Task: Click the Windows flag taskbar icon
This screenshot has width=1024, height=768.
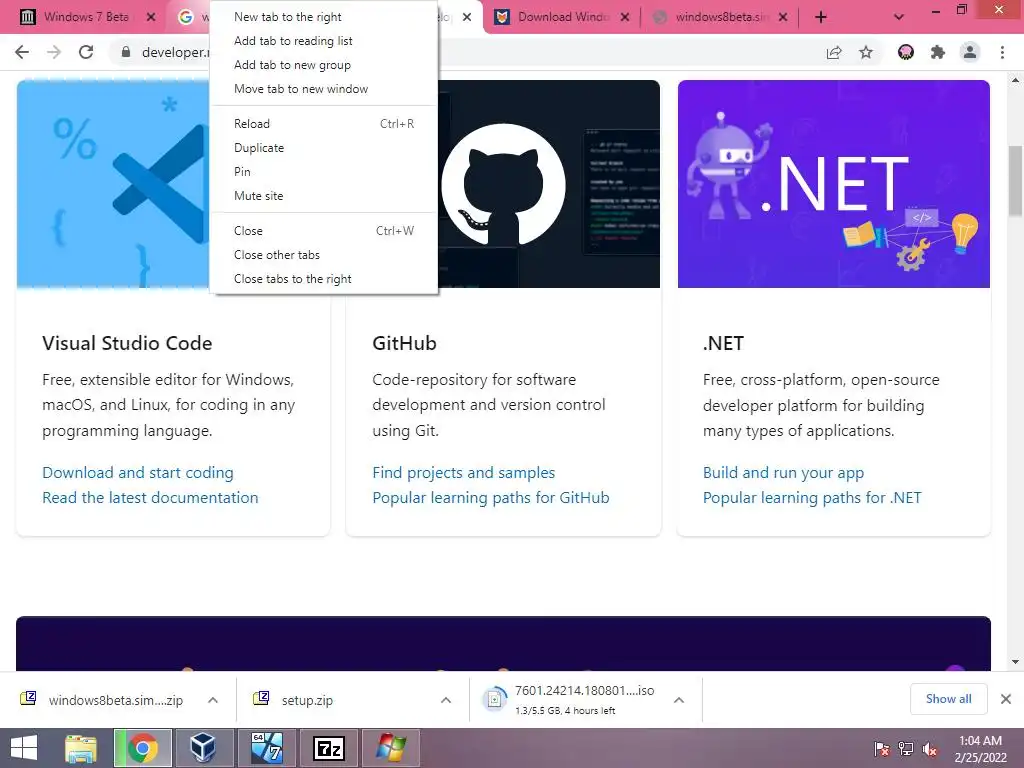Action: (390, 748)
